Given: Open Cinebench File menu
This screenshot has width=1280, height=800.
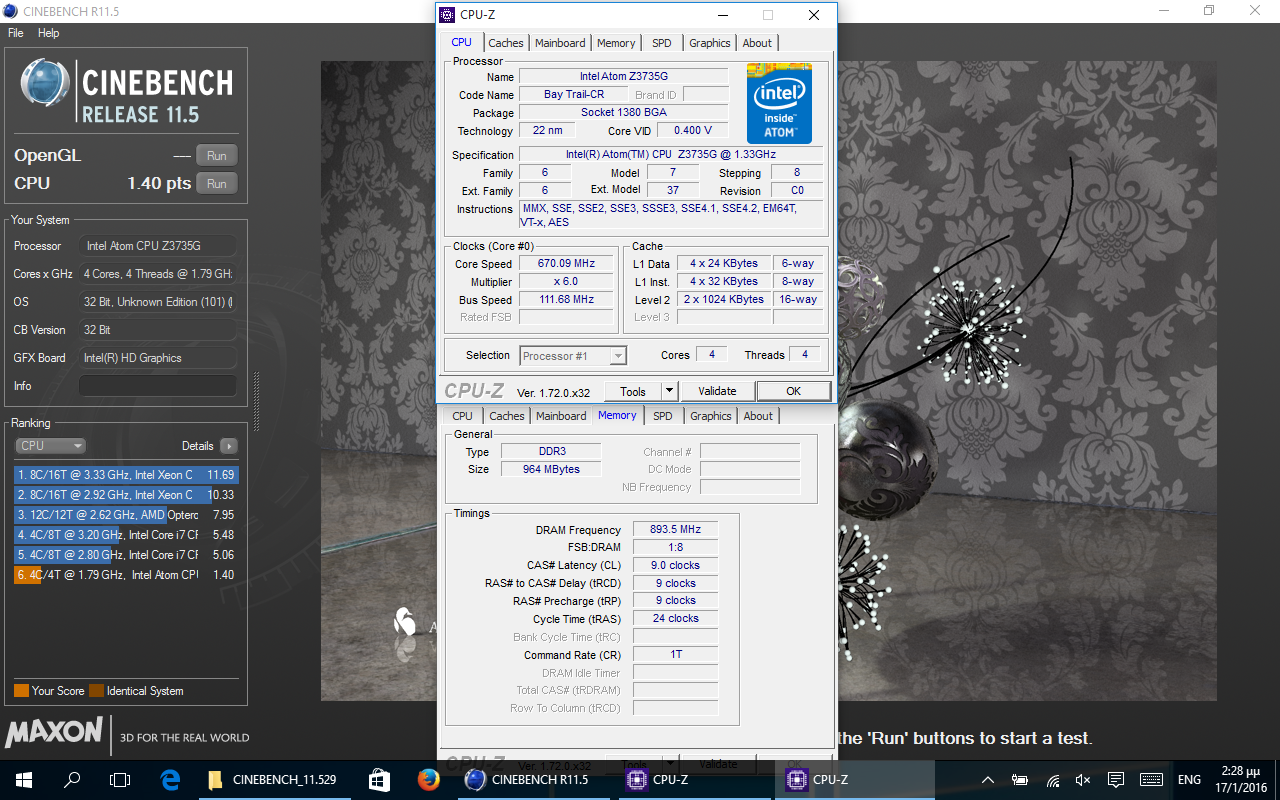Looking at the screenshot, I should pyautogui.click(x=15, y=33).
